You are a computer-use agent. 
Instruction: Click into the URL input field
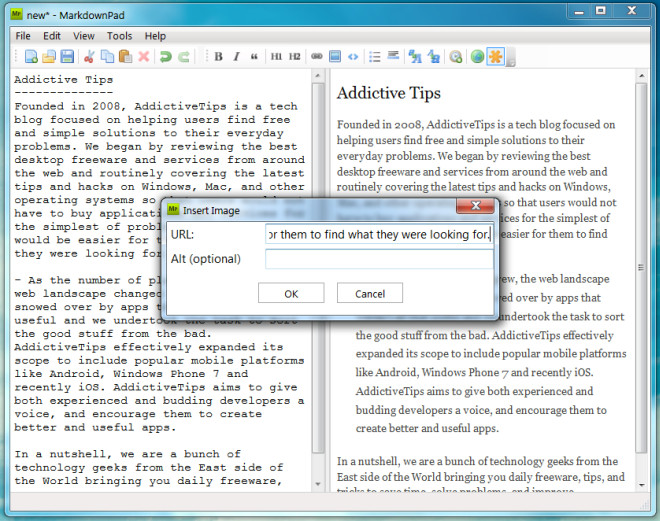(x=379, y=234)
